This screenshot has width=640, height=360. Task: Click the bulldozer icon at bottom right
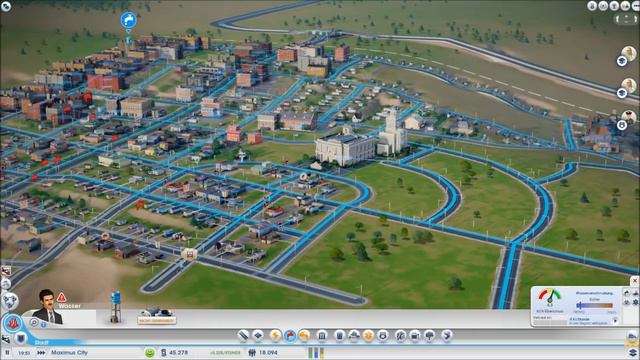[x=632, y=336]
